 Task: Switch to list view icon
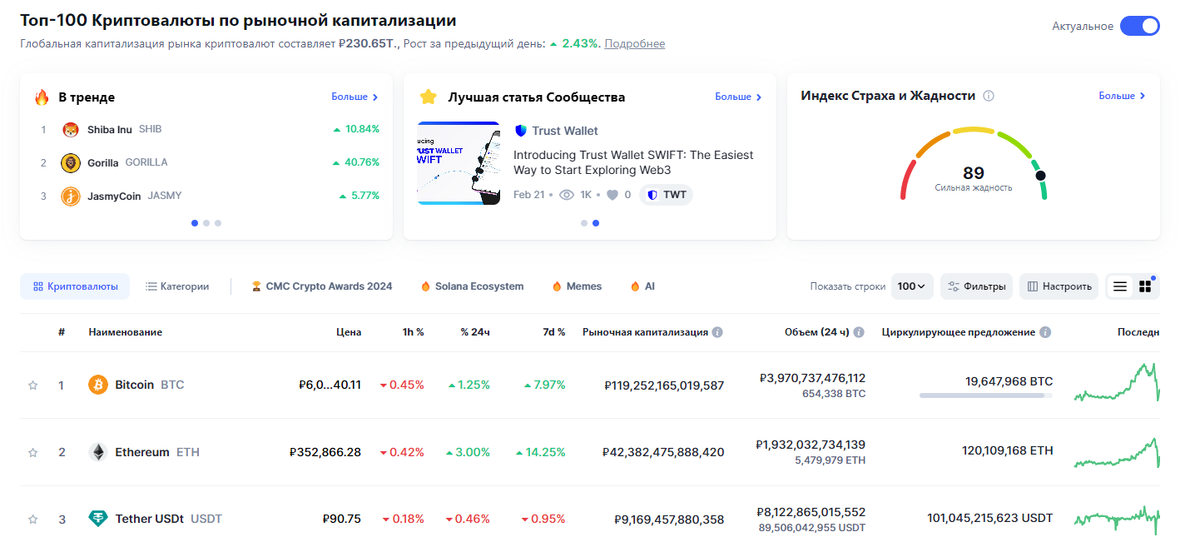click(1120, 286)
